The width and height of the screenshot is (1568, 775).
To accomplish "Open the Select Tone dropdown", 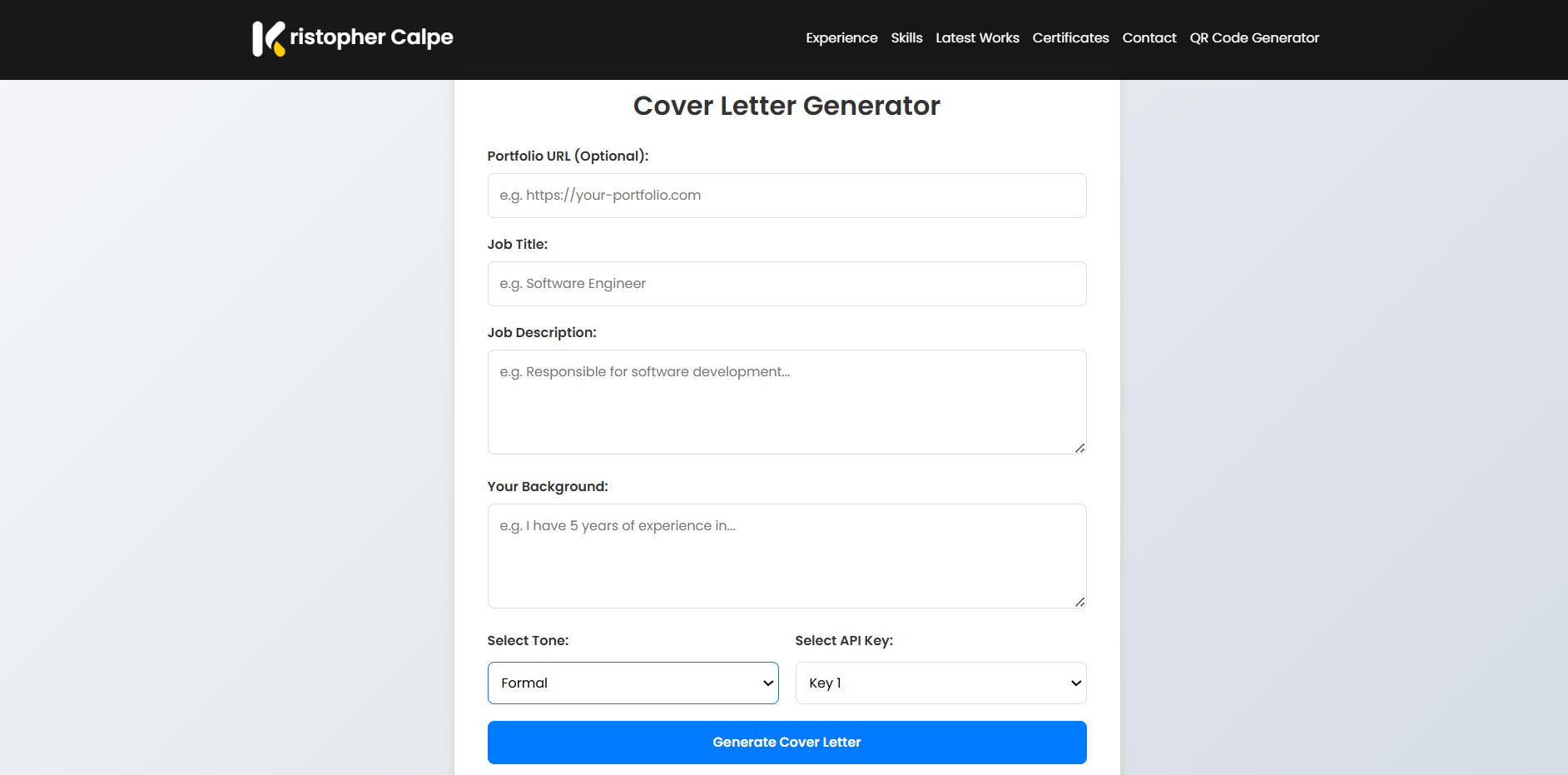I will pos(633,683).
